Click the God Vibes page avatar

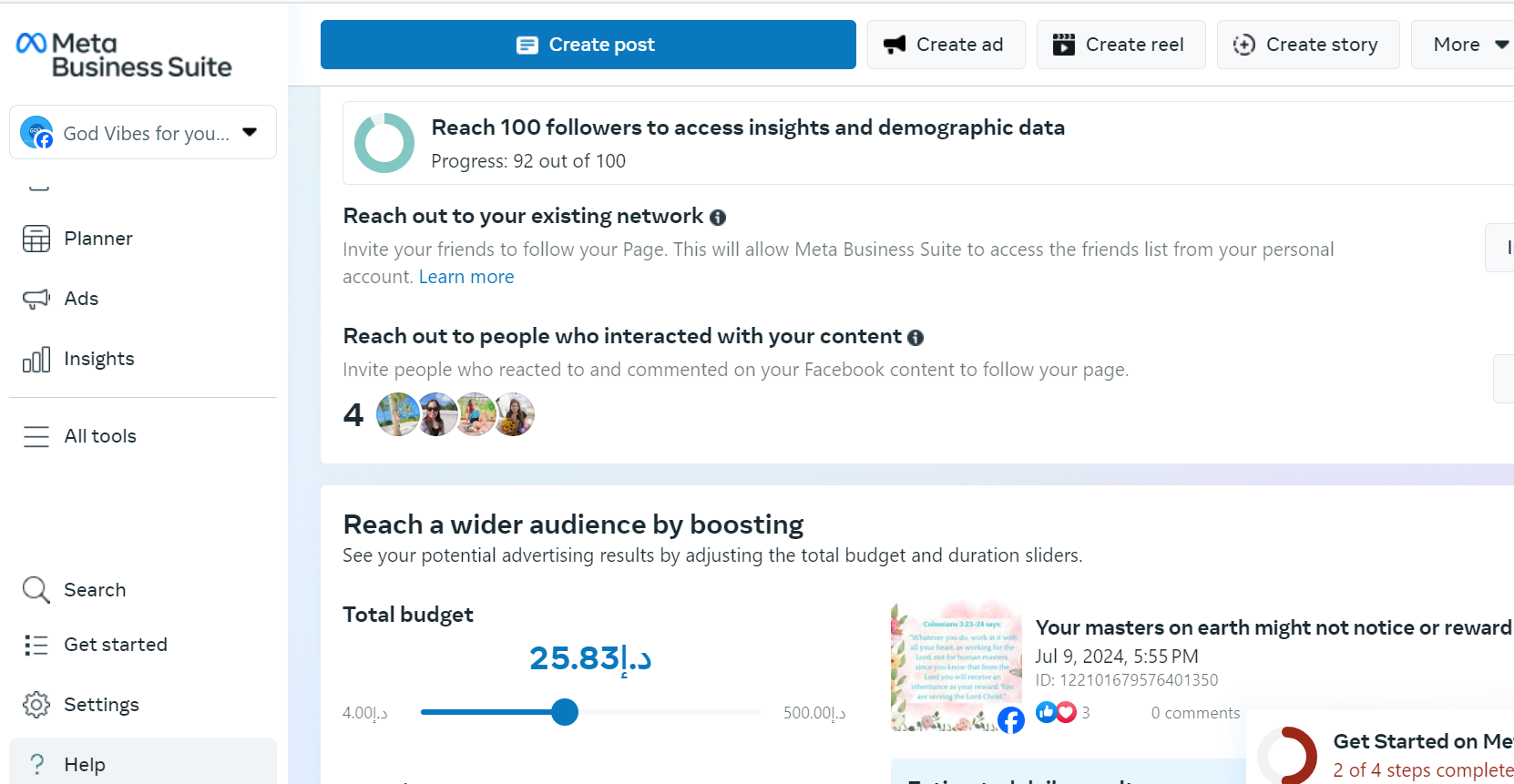(x=36, y=132)
